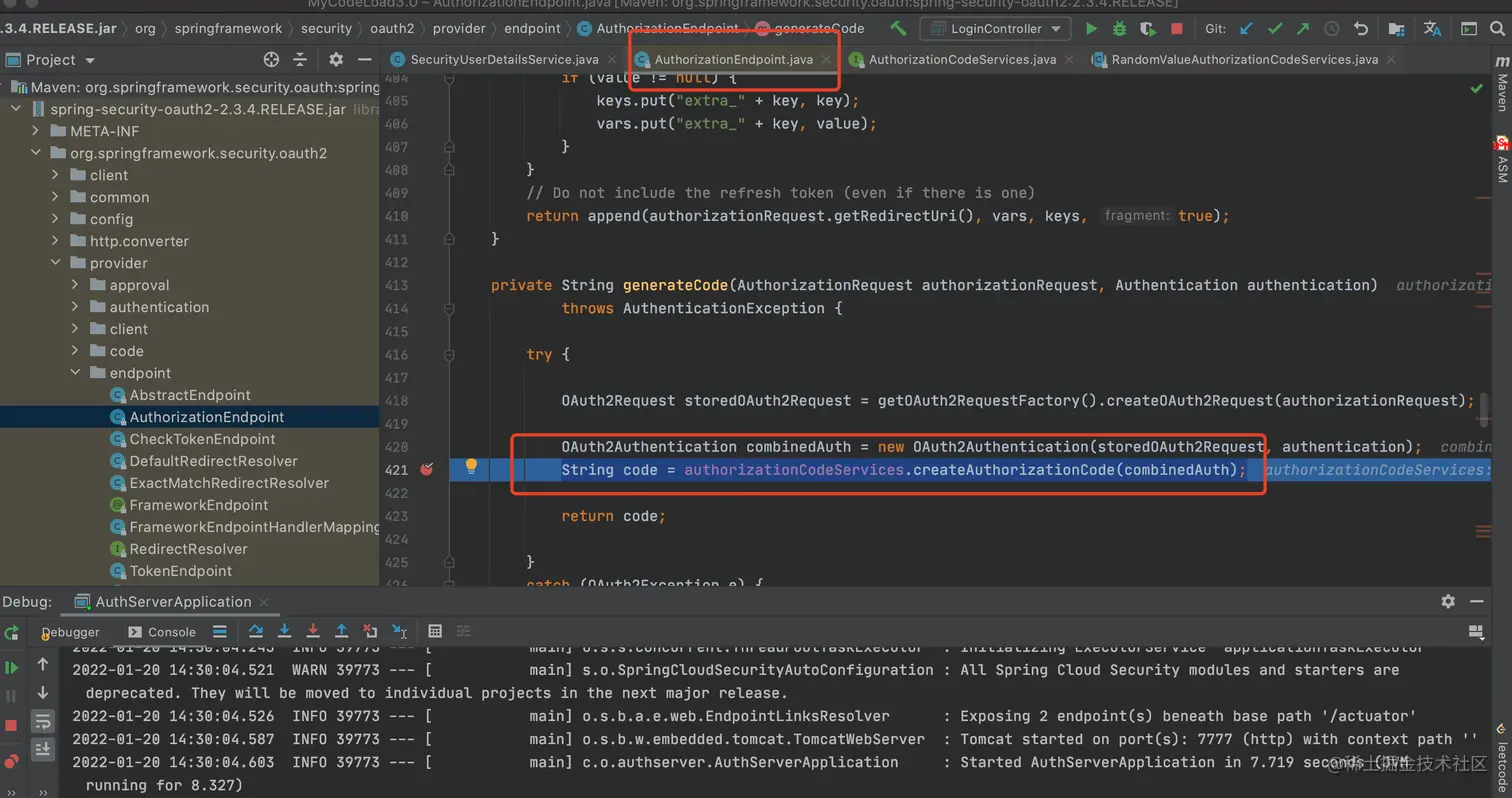Open the Debugger tab

click(70, 632)
